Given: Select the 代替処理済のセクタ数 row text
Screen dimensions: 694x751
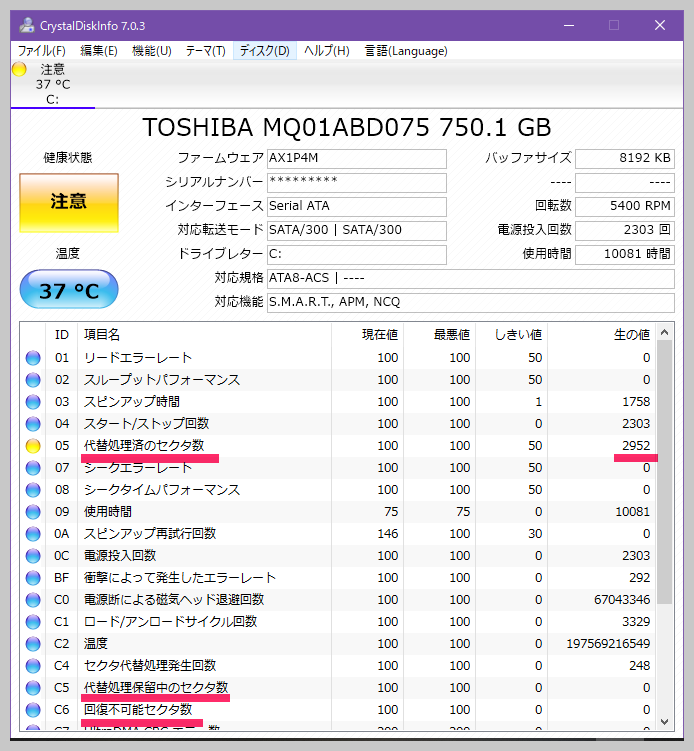Looking at the screenshot, I should pyautogui.click(x=144, y=446).
